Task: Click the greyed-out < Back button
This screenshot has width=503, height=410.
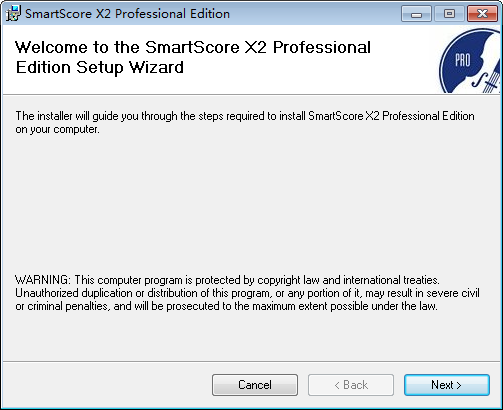Action: tap(351, 385)
